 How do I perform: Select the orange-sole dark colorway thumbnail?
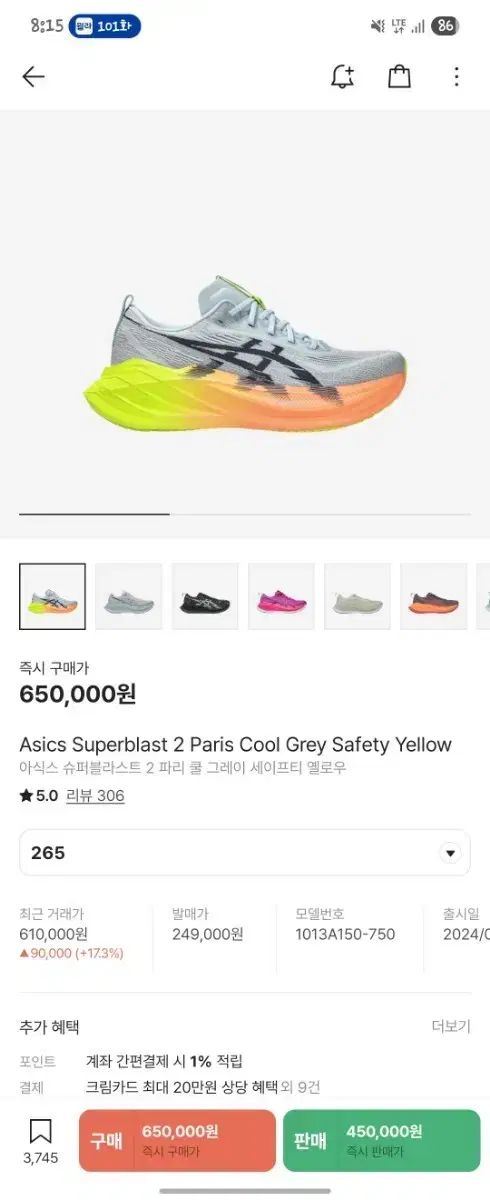433,597
